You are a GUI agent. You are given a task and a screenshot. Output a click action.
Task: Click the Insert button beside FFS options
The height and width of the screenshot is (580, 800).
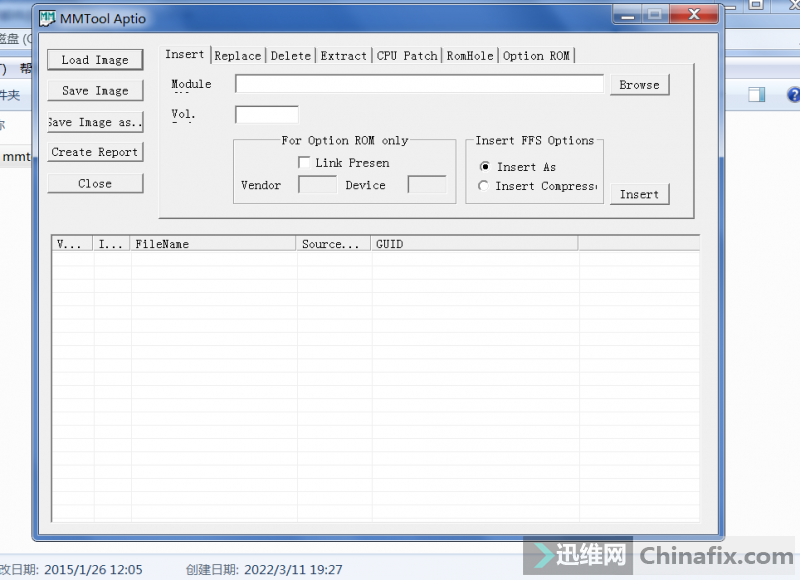tap(639, 194)
